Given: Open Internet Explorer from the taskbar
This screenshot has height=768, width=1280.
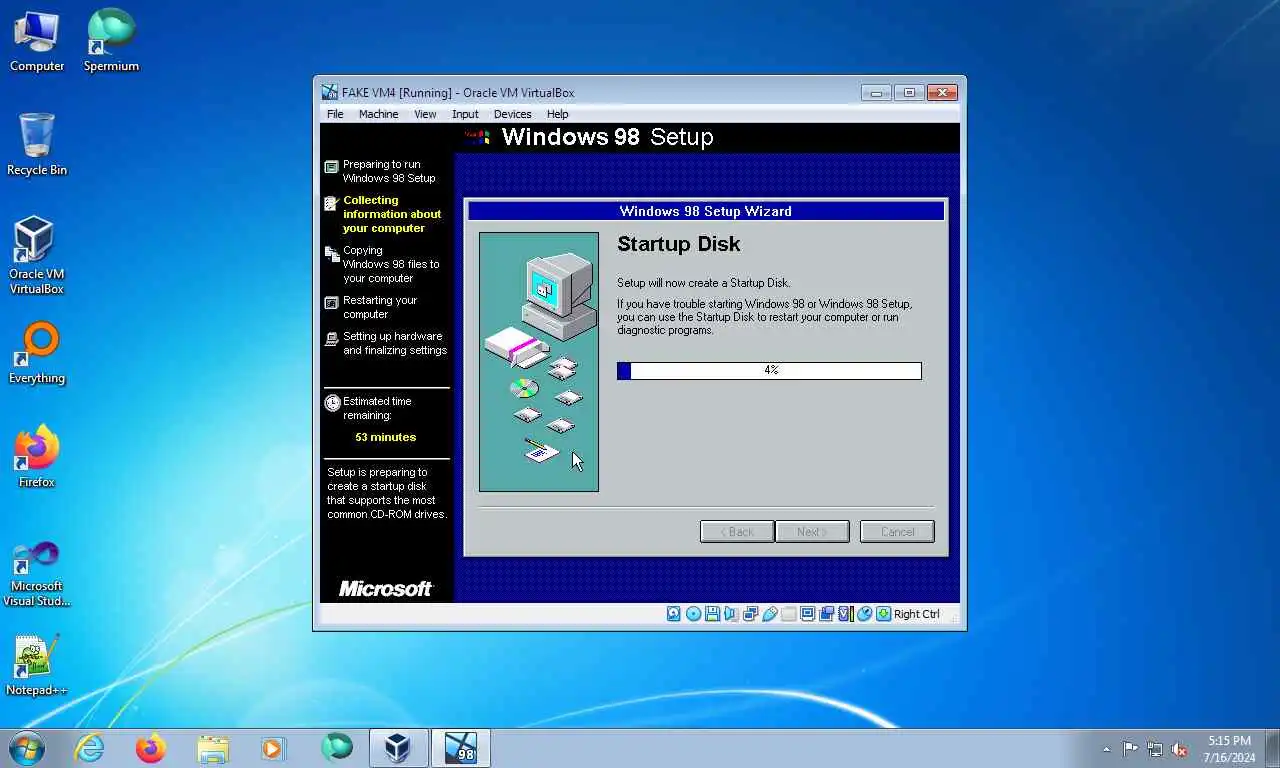Looking at the screenshot, I should tap(90, 748).
